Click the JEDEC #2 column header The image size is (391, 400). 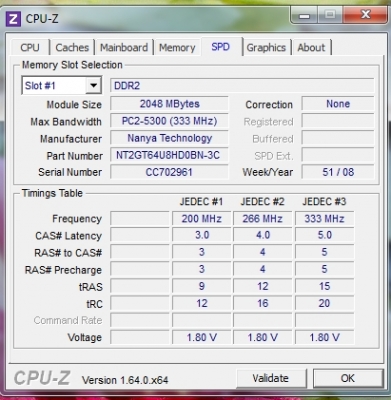coord(263,202)
